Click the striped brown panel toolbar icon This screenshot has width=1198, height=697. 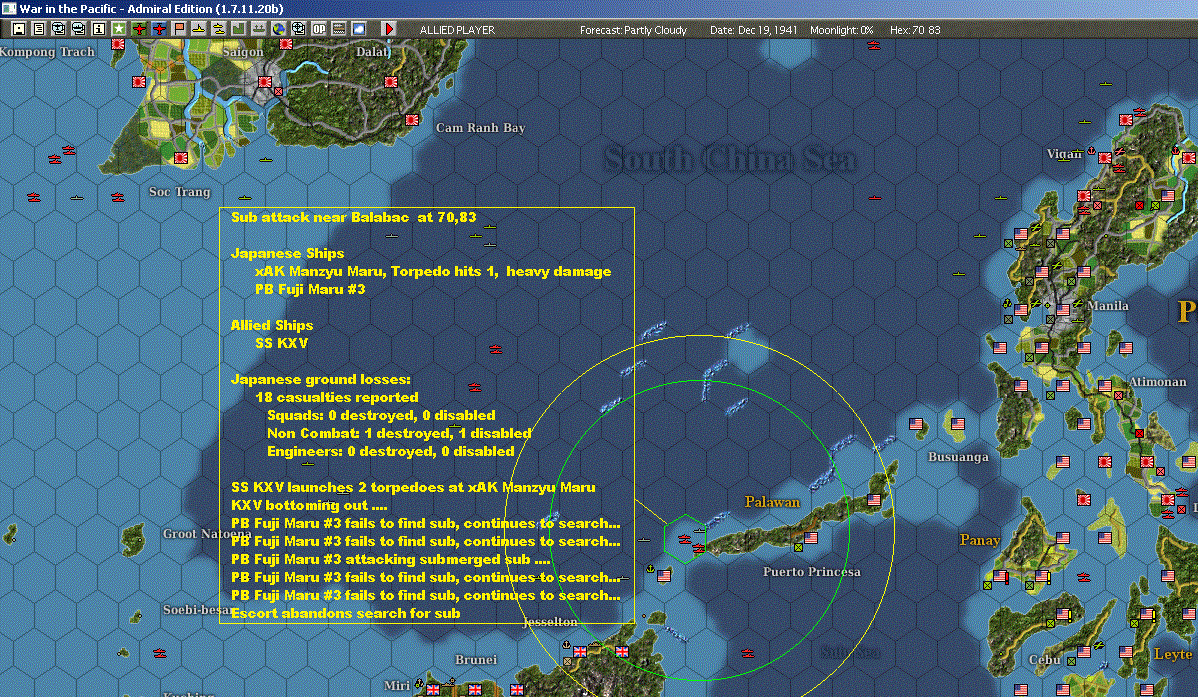pyautogui.click(x=338, y=29)
